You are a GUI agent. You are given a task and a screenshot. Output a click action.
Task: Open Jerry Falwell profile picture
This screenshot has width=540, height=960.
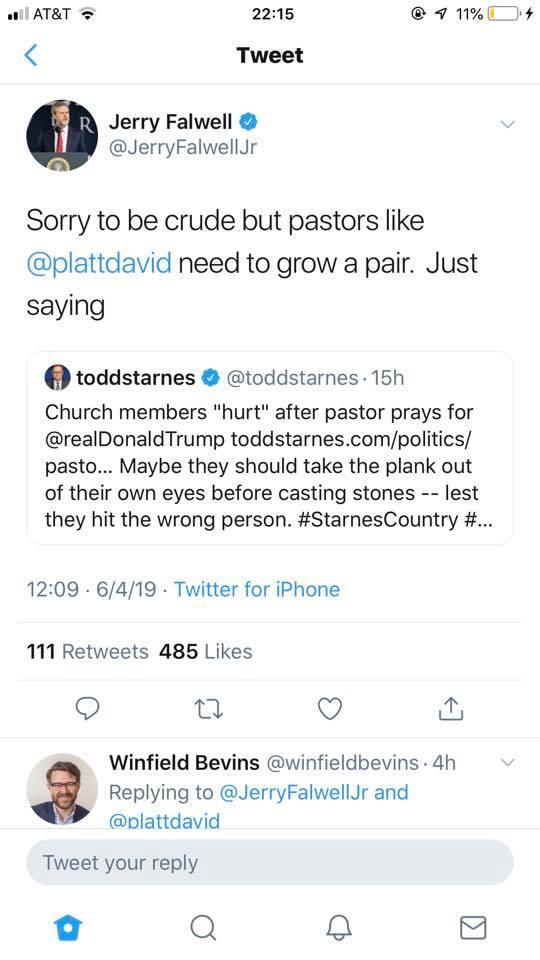coord(62,135)
